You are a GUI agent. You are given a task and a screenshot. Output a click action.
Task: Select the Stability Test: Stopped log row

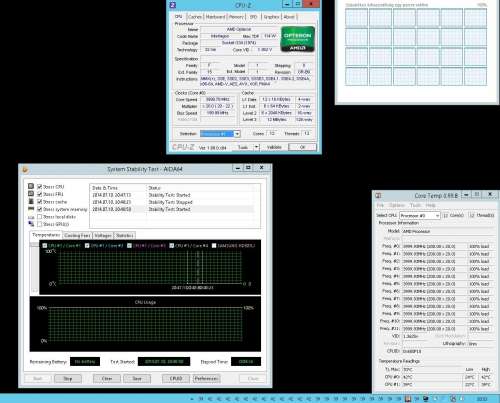[172, 202]
